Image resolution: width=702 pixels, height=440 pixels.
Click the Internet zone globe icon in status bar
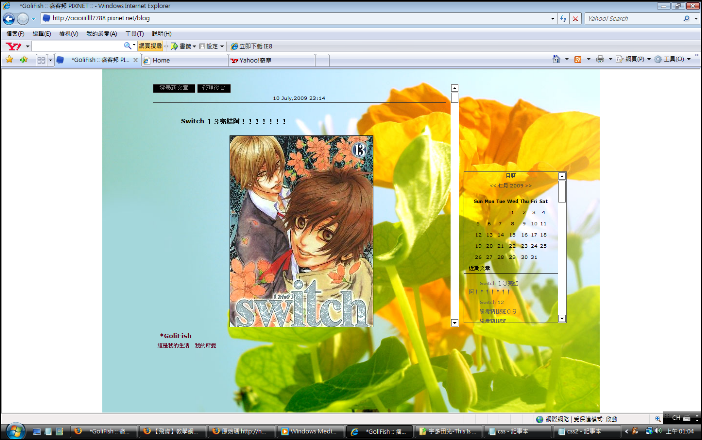539,419
